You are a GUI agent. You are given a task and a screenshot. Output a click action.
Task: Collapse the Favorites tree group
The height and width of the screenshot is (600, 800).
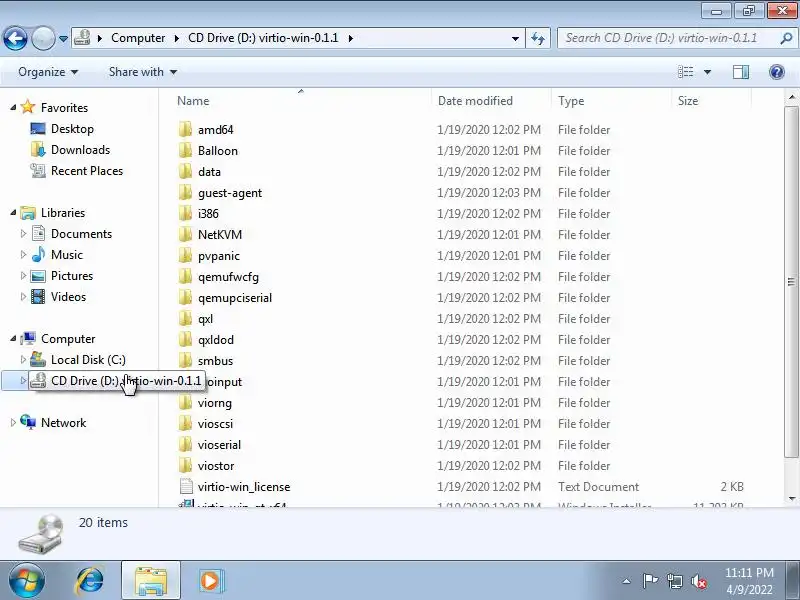(13, 108)
